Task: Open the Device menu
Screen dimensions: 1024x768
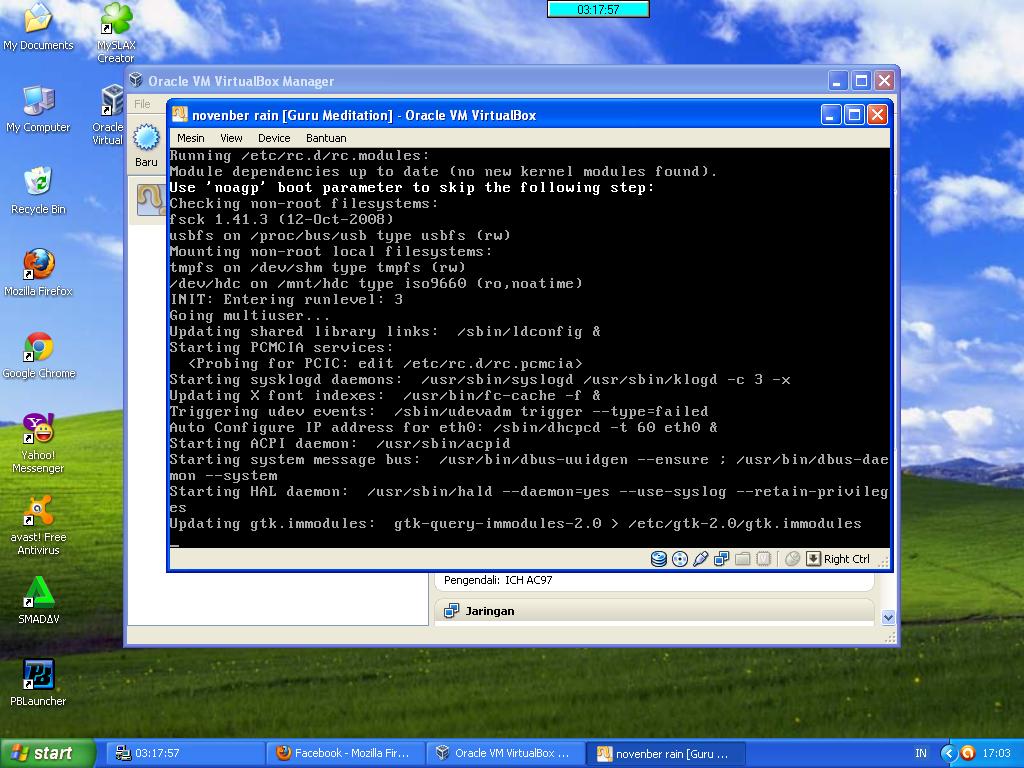Action: click(x=274, y=138)
